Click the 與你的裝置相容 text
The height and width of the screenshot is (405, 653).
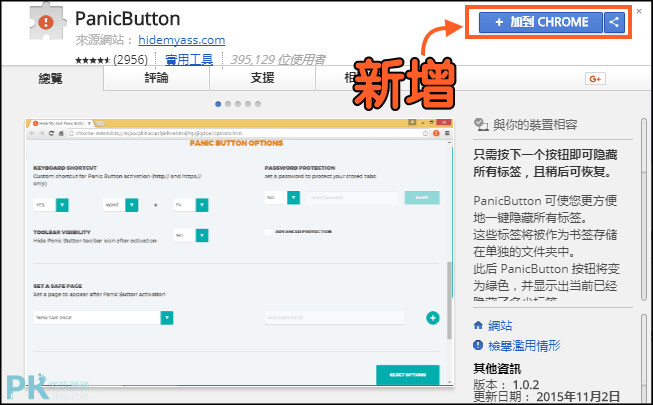pyautogui.click(x=535, y=125)
